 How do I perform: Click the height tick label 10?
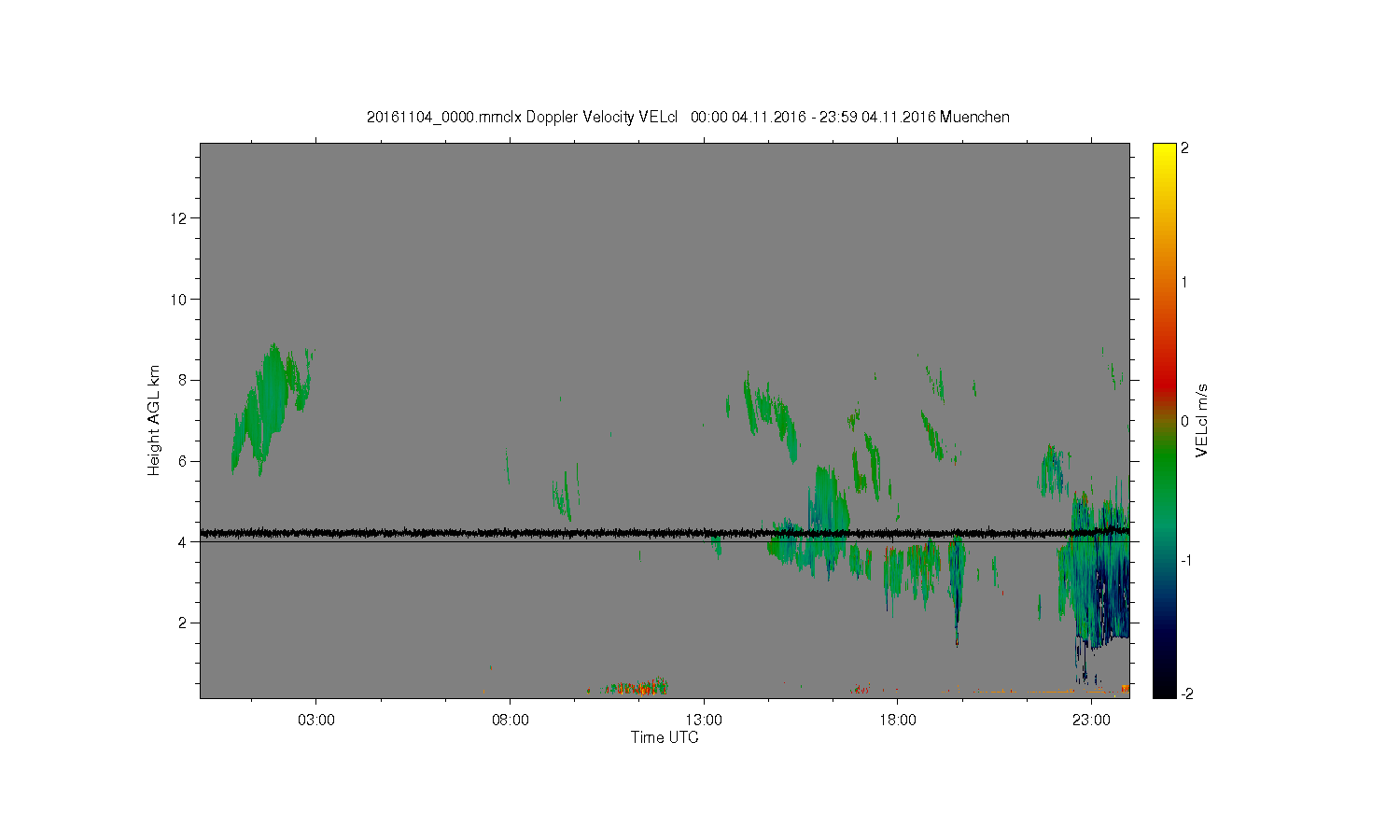click(180, 299)
